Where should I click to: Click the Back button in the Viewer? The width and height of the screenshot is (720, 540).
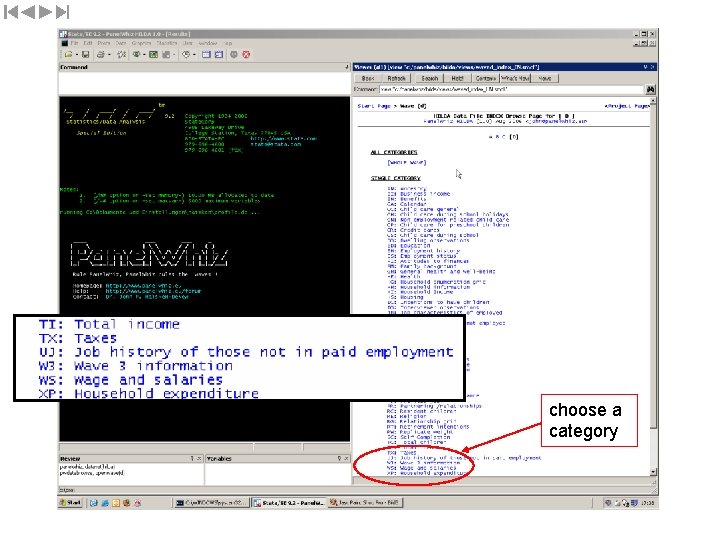[x=368, y=79]
